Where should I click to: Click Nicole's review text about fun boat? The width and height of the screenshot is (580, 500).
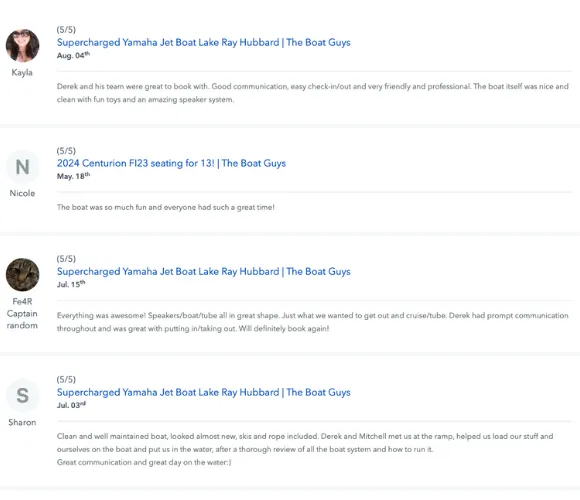(166, 207)
